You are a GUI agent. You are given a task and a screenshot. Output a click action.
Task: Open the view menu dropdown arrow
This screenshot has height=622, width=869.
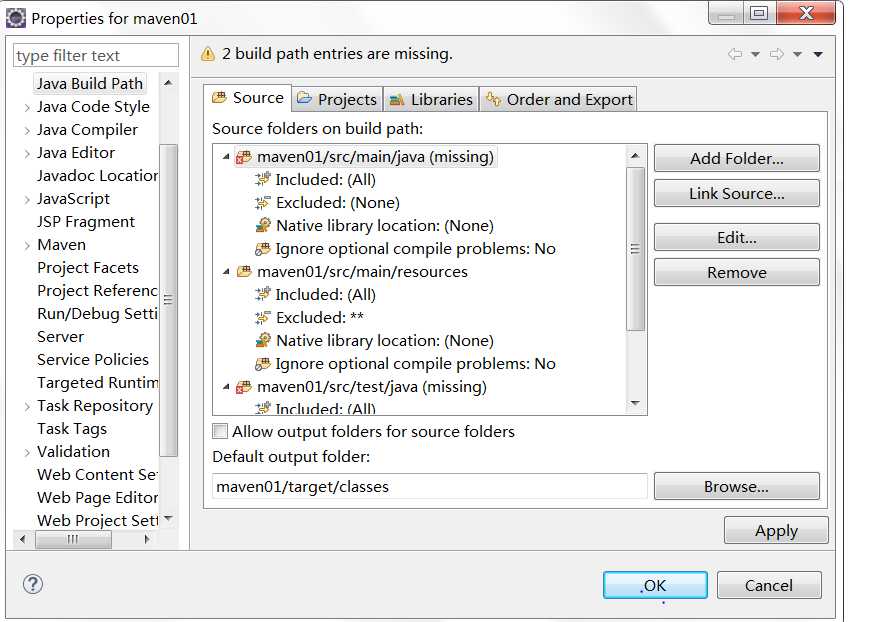(x=818, y=54)
